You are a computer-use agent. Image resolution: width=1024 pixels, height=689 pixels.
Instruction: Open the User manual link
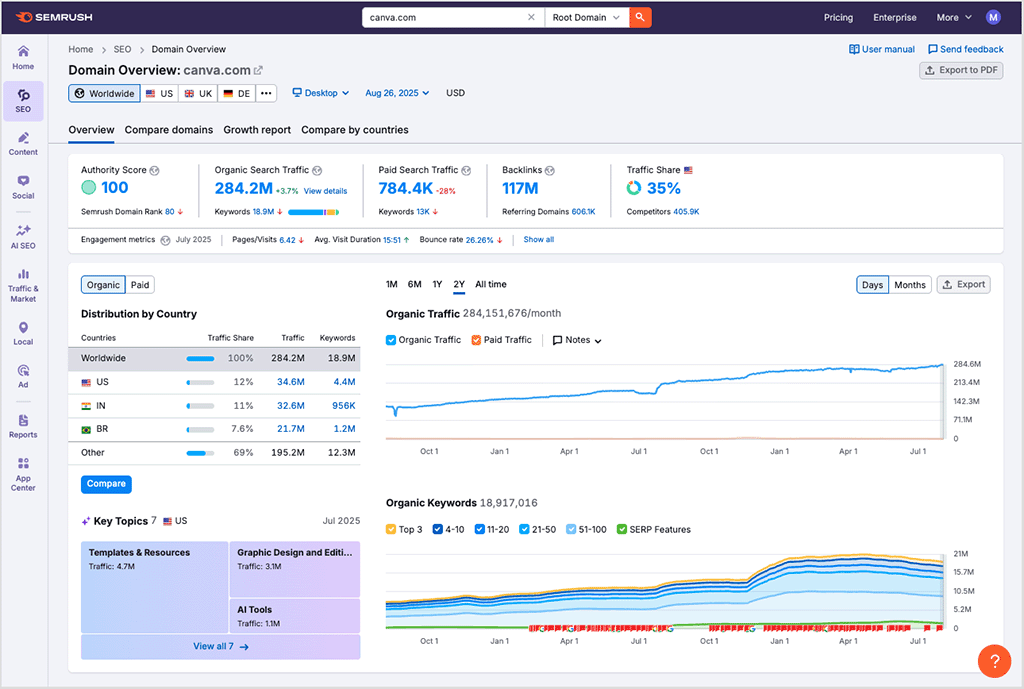(882, 49)
